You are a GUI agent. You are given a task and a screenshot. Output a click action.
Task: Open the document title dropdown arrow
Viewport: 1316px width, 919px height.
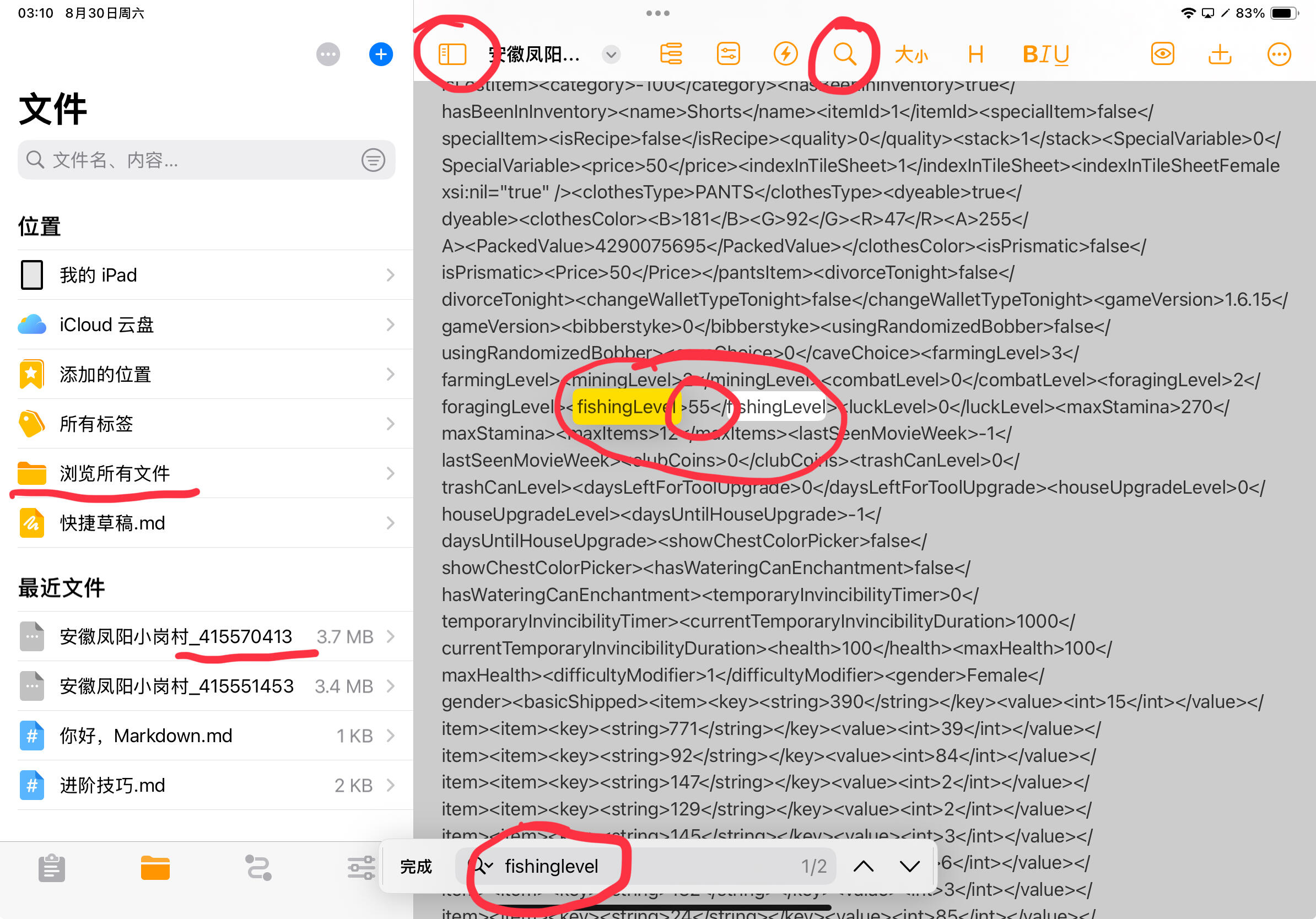(612, 55)
